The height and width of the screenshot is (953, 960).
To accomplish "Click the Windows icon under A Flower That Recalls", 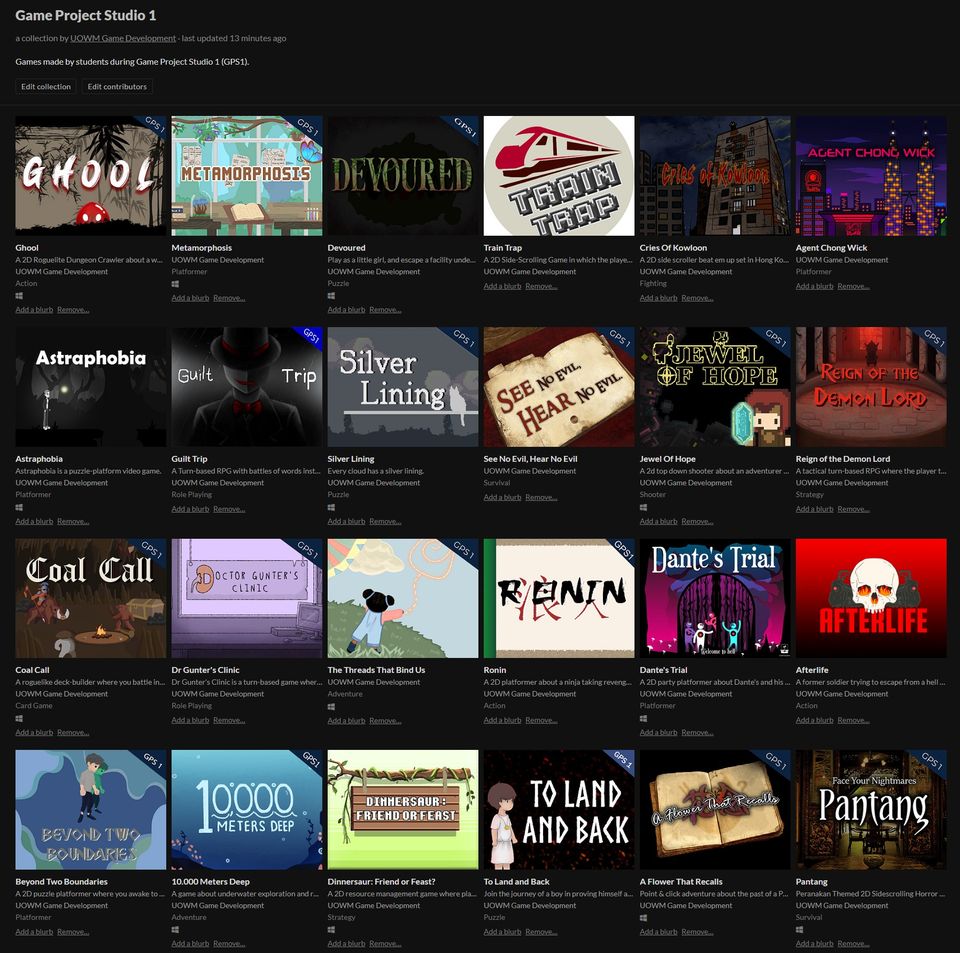I will (643, 918).
